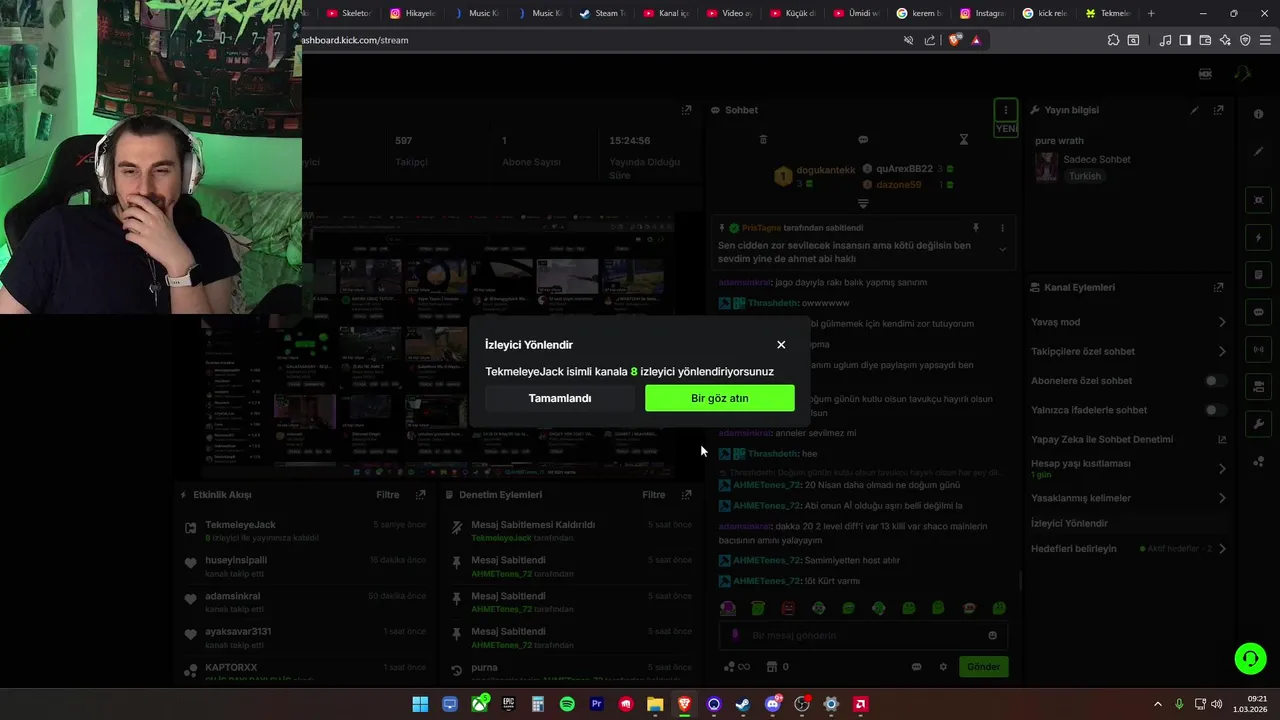Select İzleyici Yönlendir channel action
Screen dimensions: 1280x720
coord(1128,523)
